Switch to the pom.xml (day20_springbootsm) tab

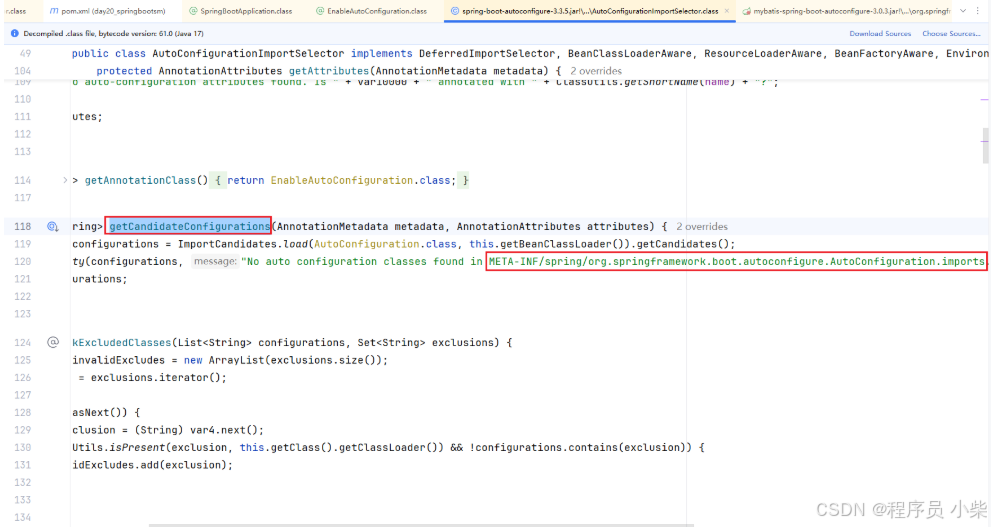107,11
